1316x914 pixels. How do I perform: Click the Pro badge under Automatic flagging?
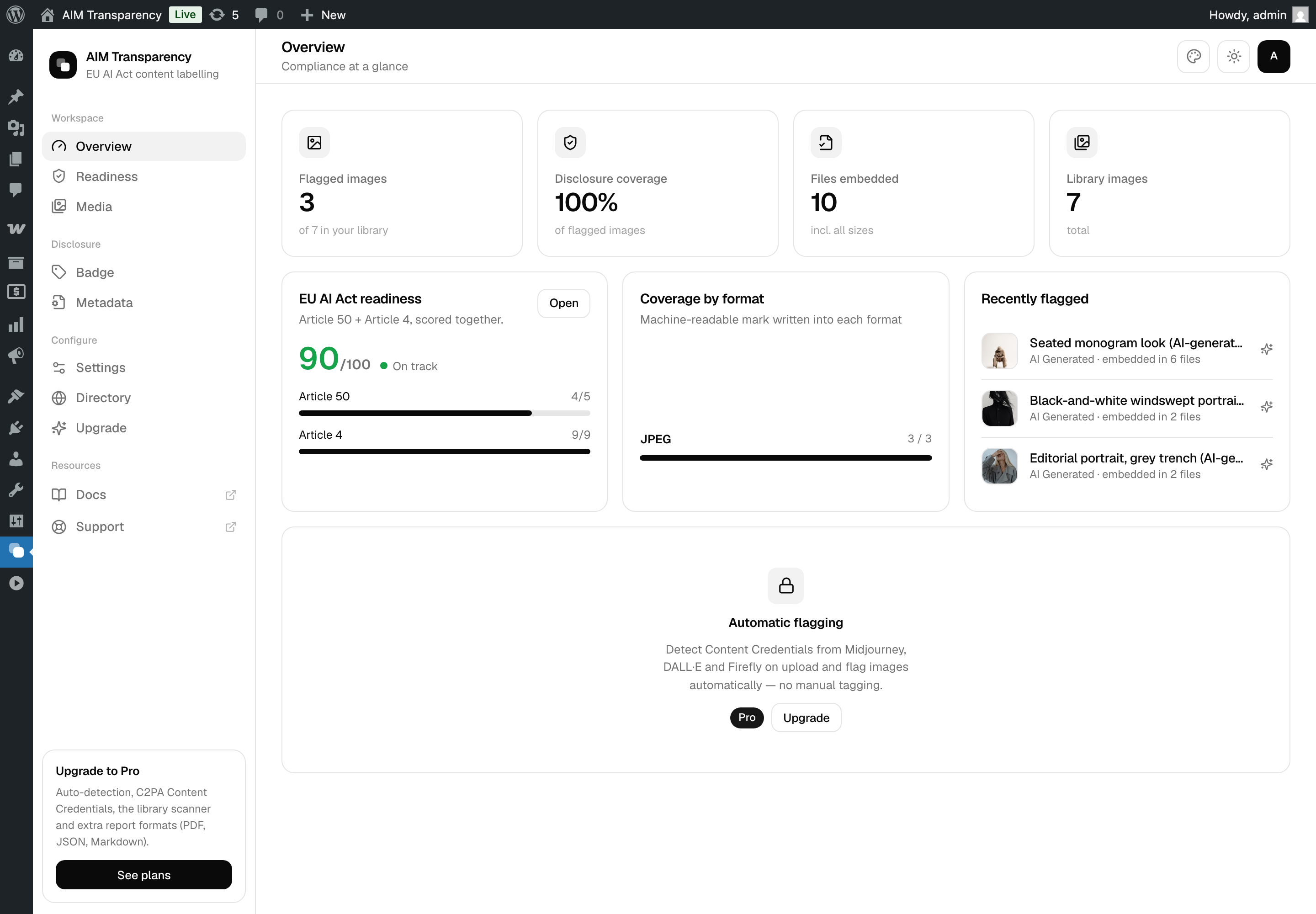[x=747, y=717]
